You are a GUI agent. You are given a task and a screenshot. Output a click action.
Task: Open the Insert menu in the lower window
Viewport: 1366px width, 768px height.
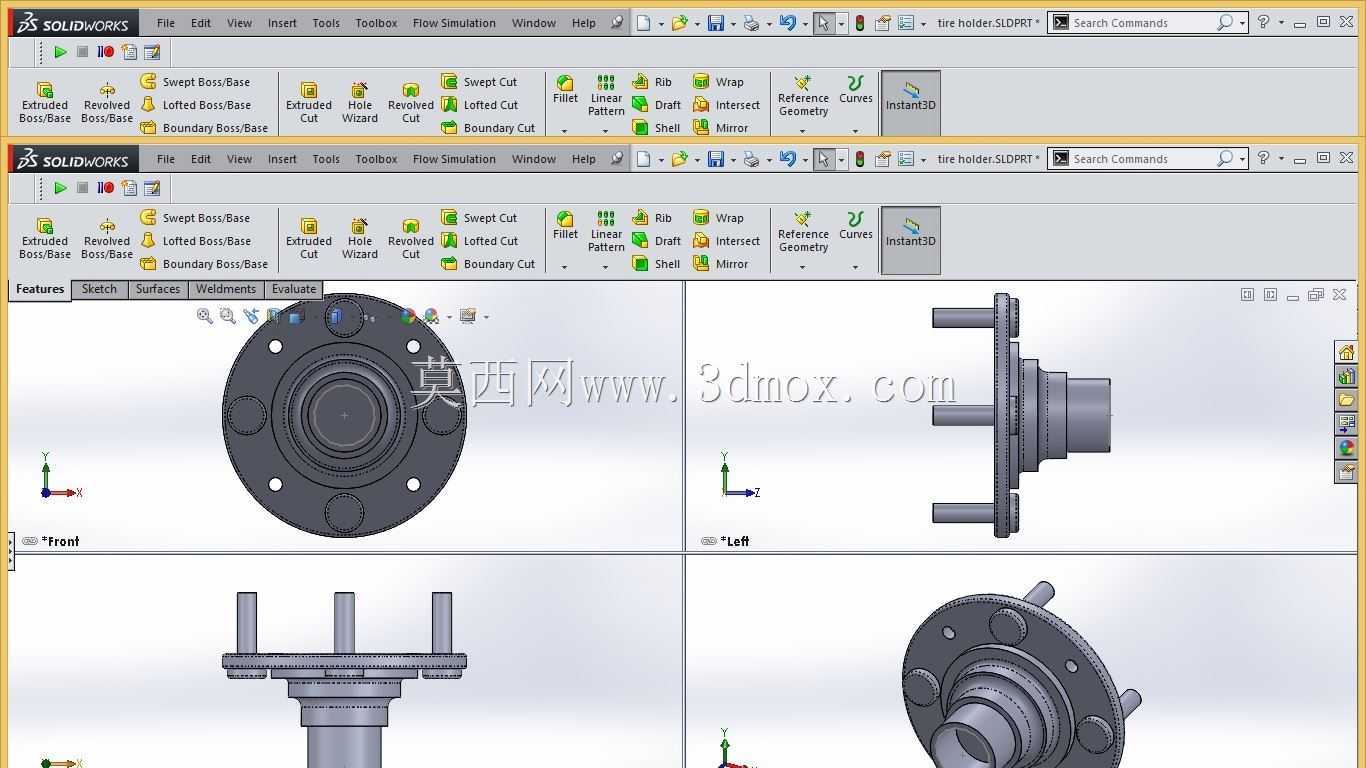(x=282, y=159)
